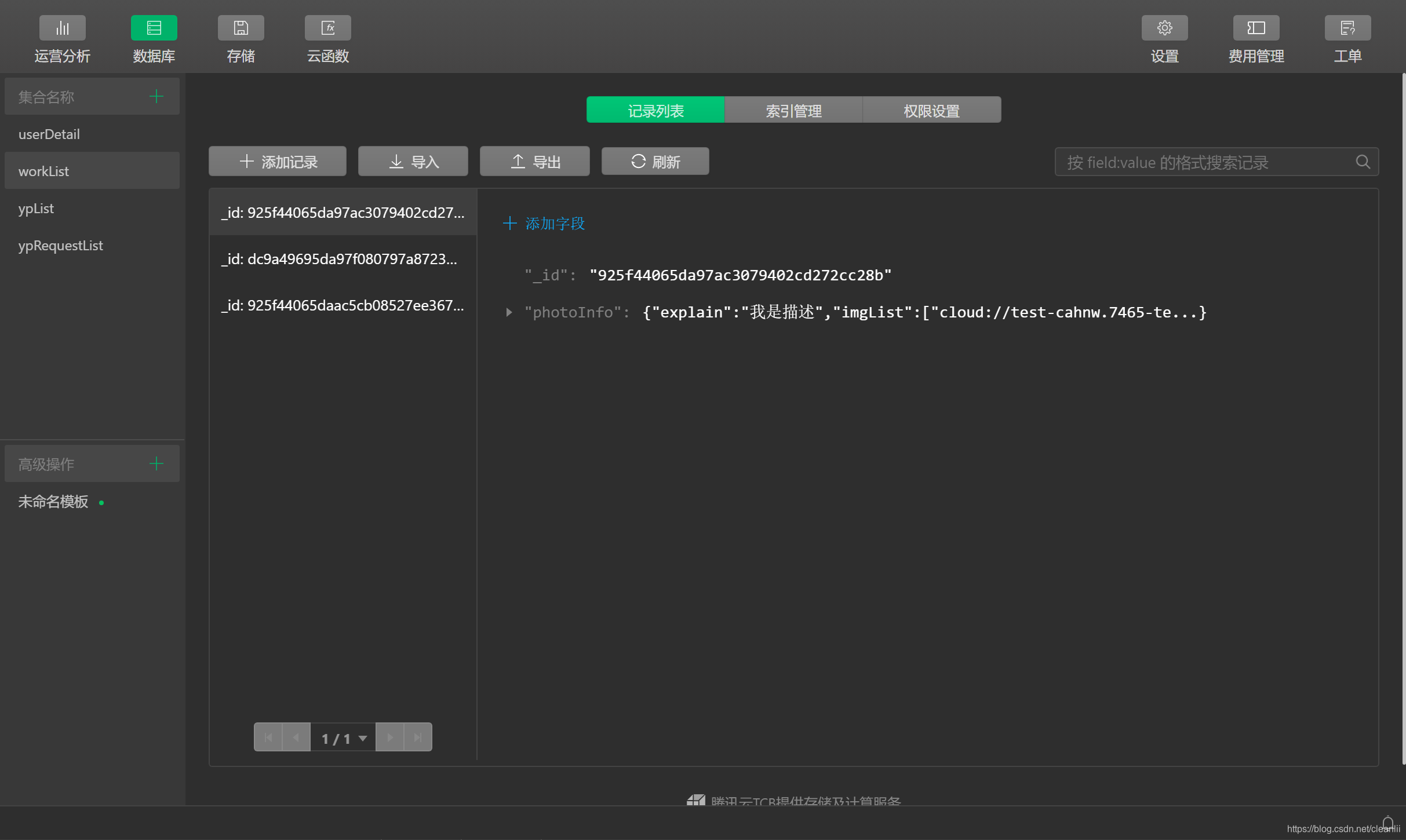Go to first page of records
The height and width of the screenshot is (840, 1406).
point(268,737)
